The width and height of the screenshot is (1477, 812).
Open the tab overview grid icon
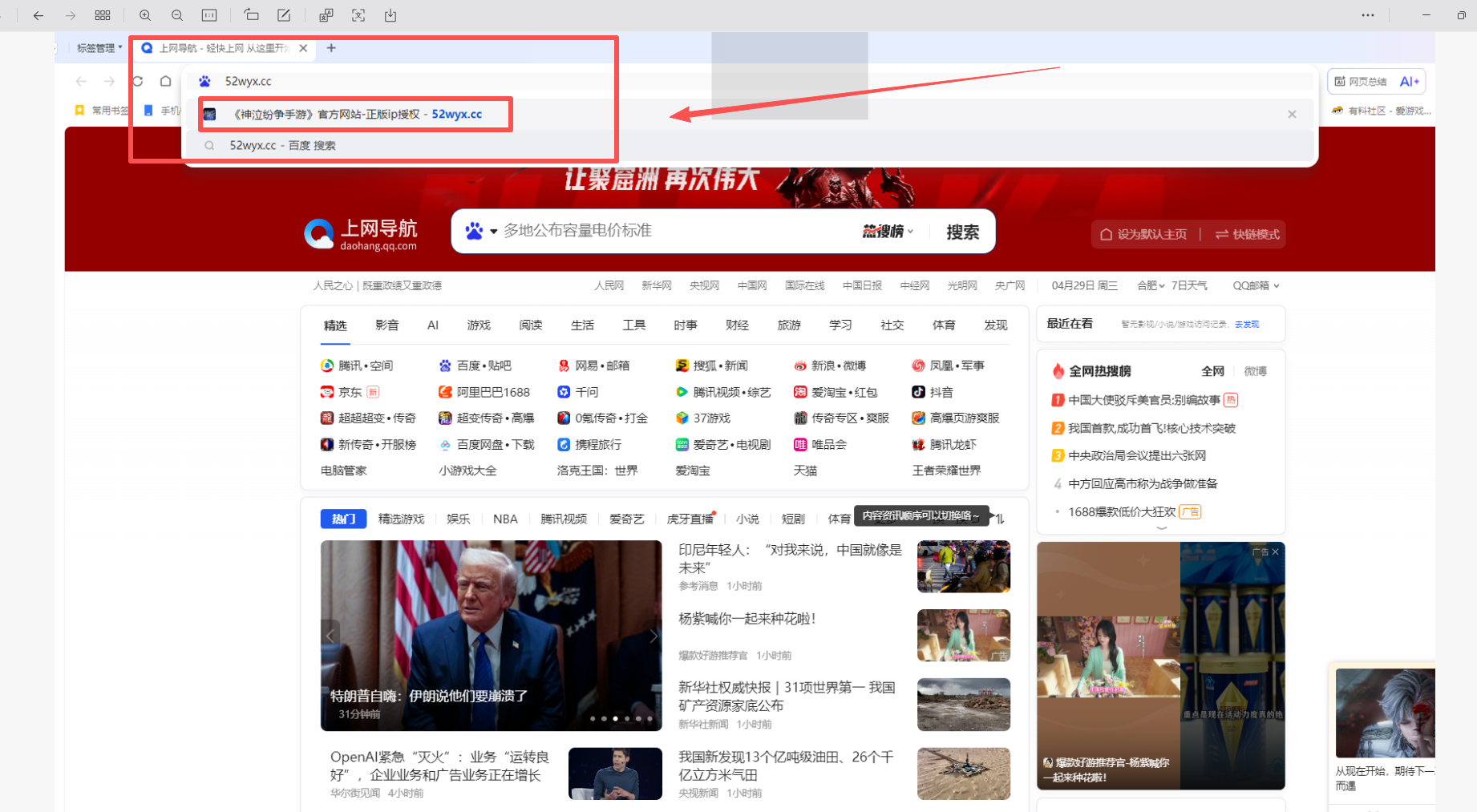click(x=103, y=15)
